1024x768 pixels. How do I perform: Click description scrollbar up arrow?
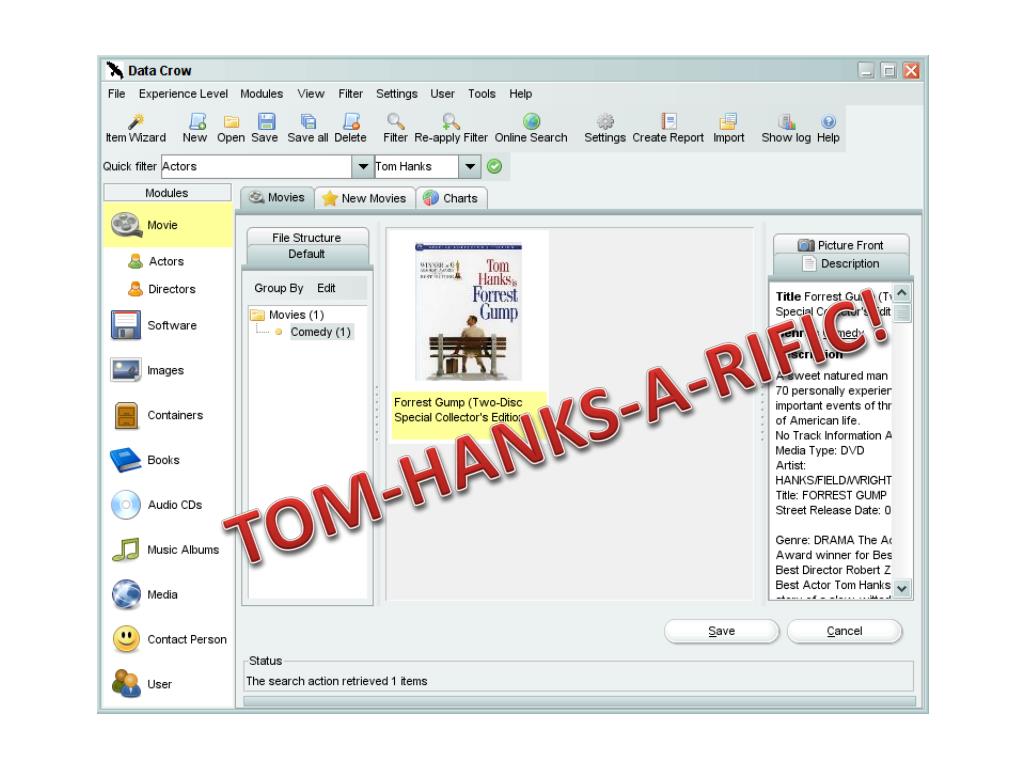click(902, 293)
